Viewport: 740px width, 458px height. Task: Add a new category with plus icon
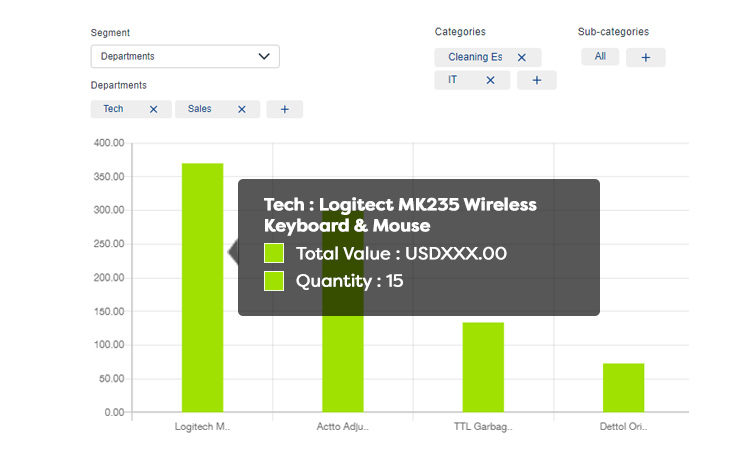[537, 80]
